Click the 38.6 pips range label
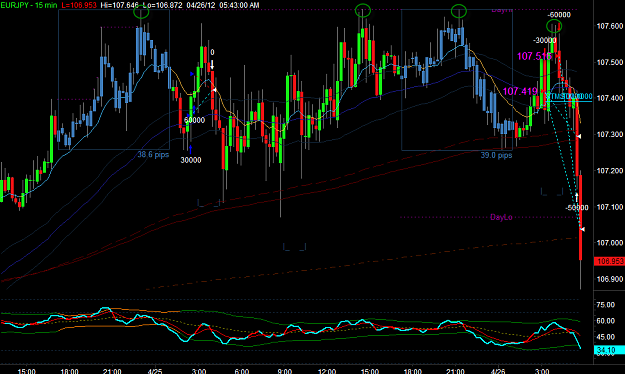The width and height of the screenshot is (625, 374). [153, 155]
